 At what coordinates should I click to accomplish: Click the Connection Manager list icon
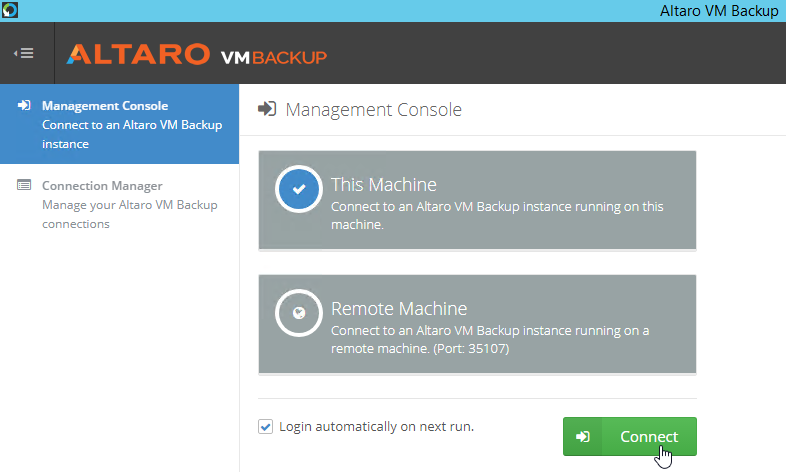24,185
